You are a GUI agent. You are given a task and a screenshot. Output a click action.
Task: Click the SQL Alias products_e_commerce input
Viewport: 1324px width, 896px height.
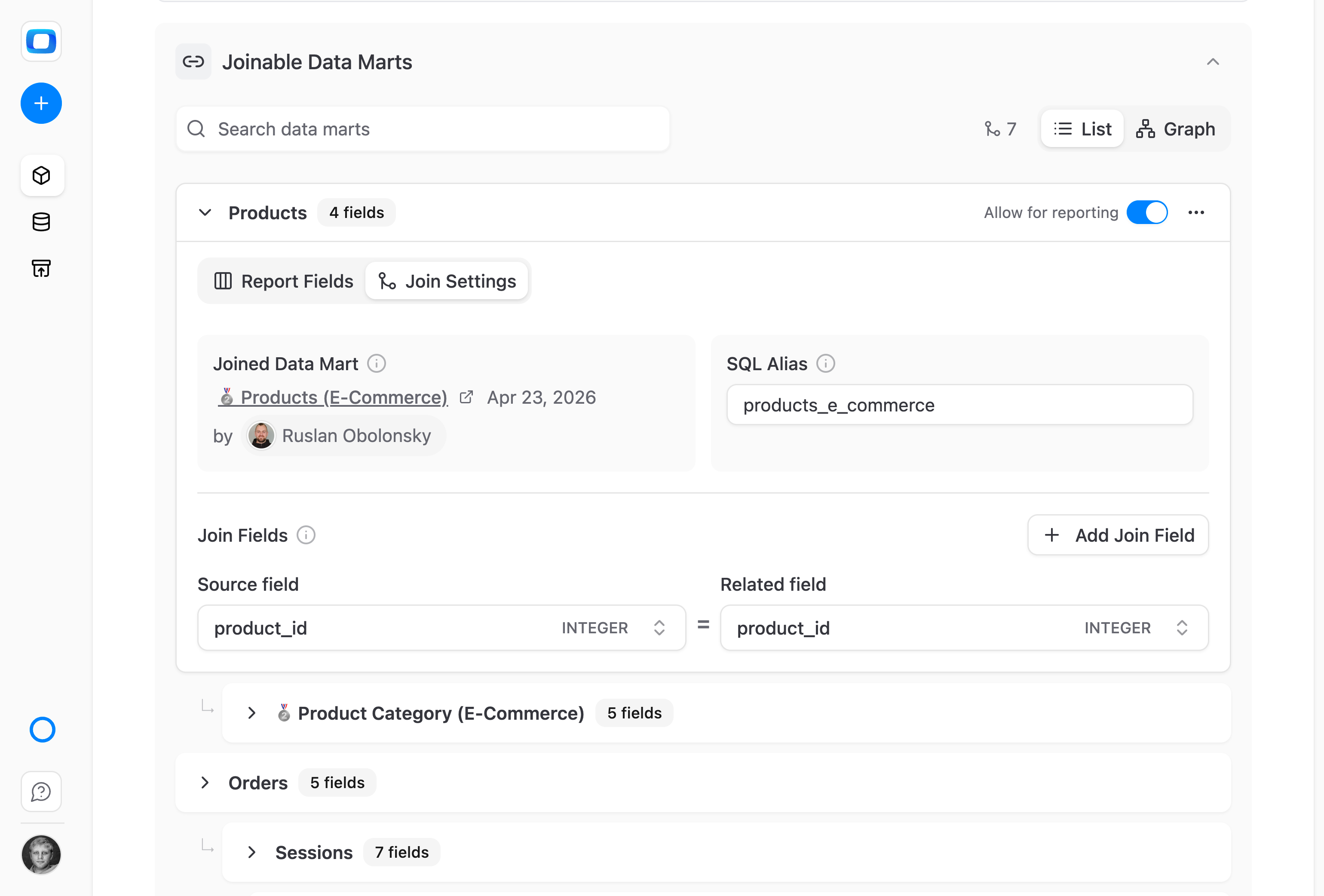(959, 405)
